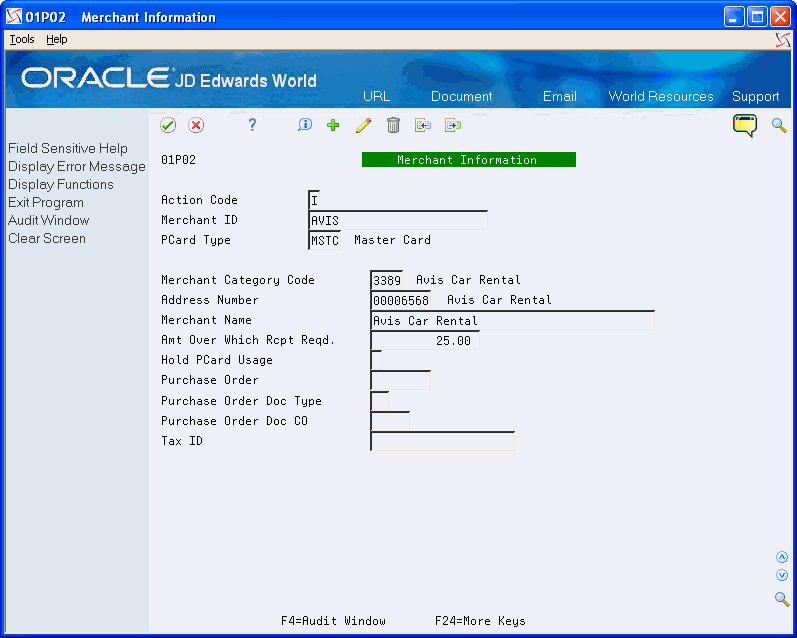Click the Master Card description text
This screenshot has height=638, width=797.
(392, 239)
